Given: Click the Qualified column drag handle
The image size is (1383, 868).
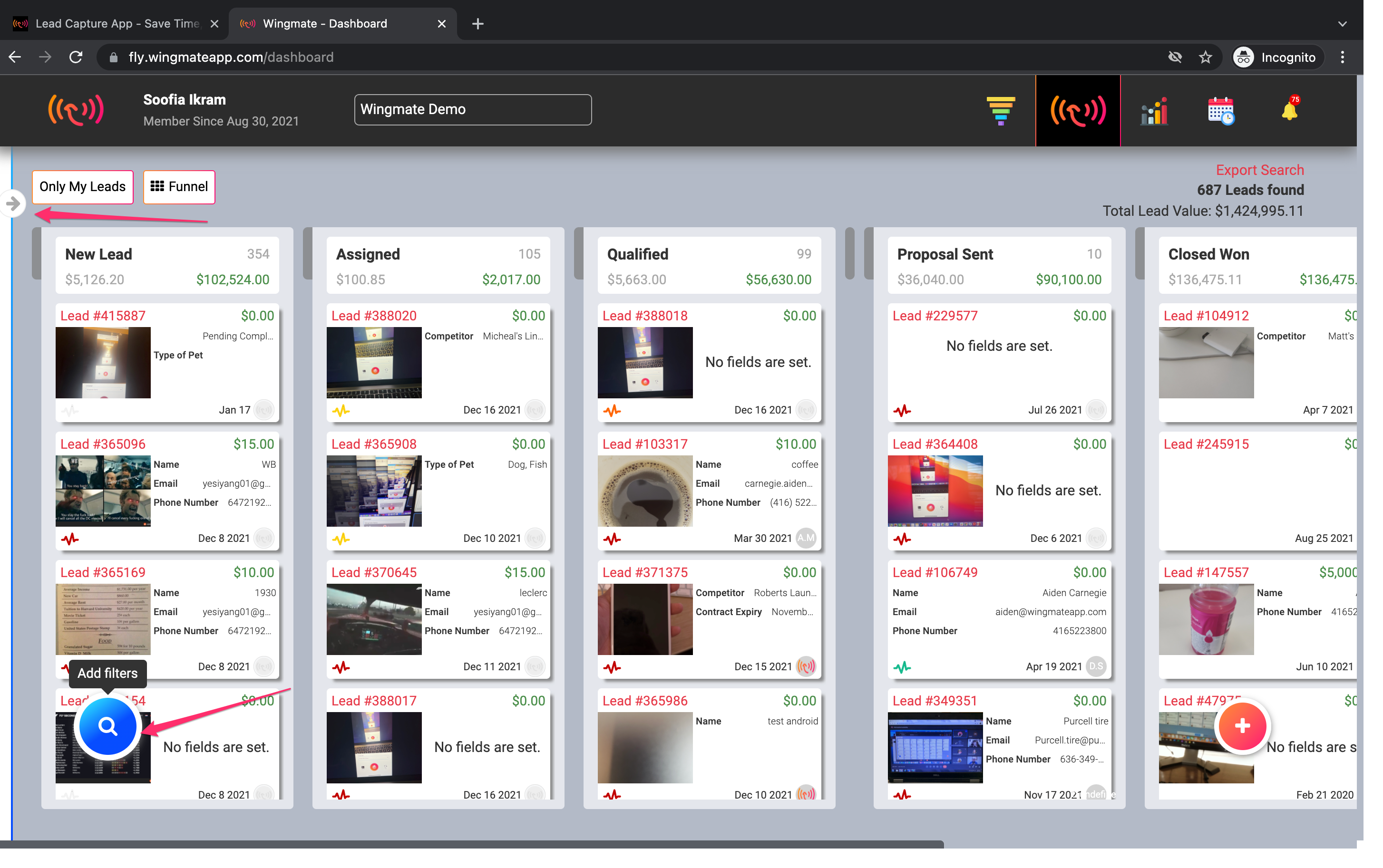Looking at the screenshot, I should (578, 254).
